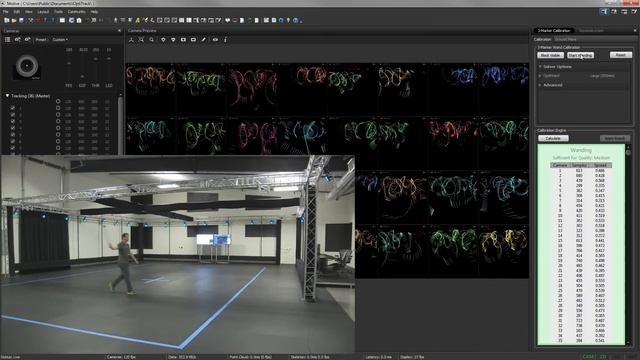
Task: Click the third layout icon at top right
Action: (x=624, y=12)
